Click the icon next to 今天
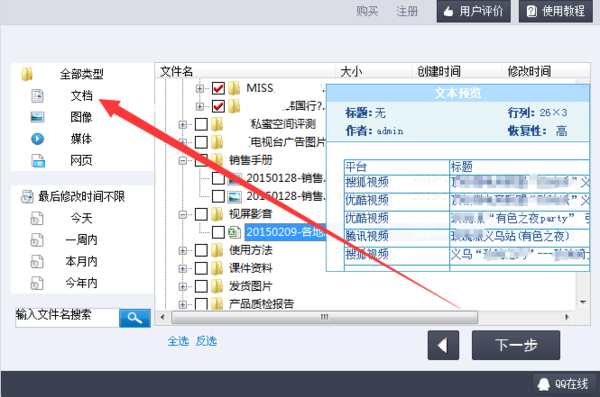The width and height of the screenshot is (600, 397). pos(37,219)
